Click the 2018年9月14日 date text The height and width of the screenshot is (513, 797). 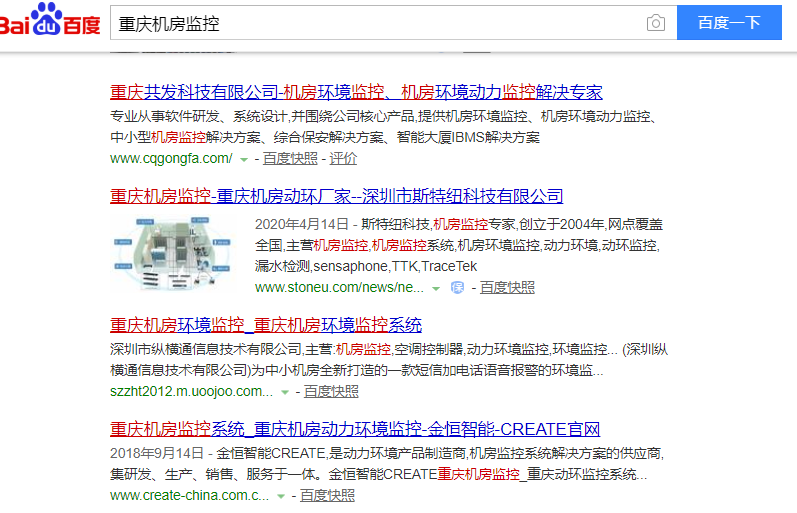pos(157,453)
